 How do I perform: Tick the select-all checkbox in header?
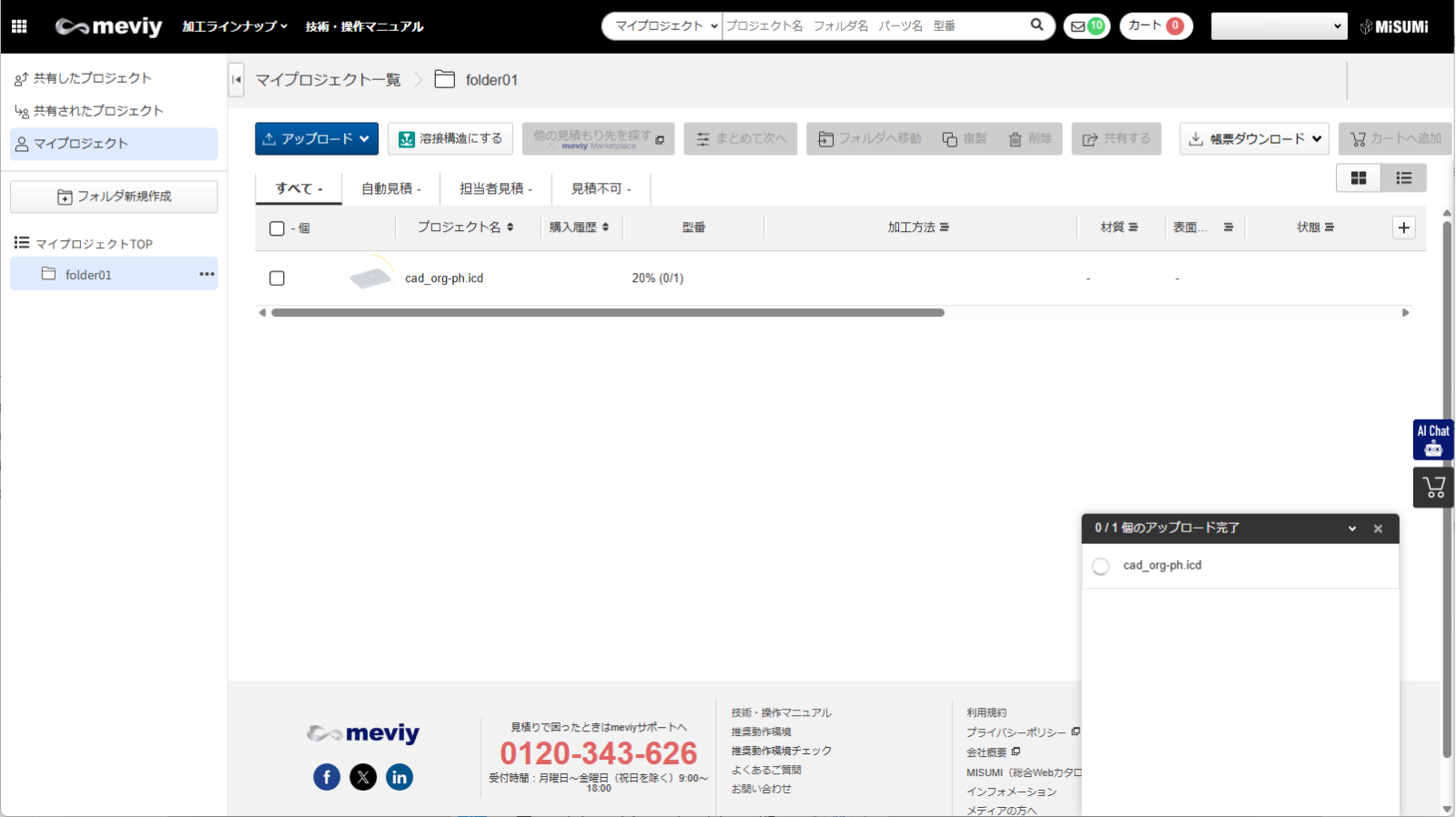[277, 228]
